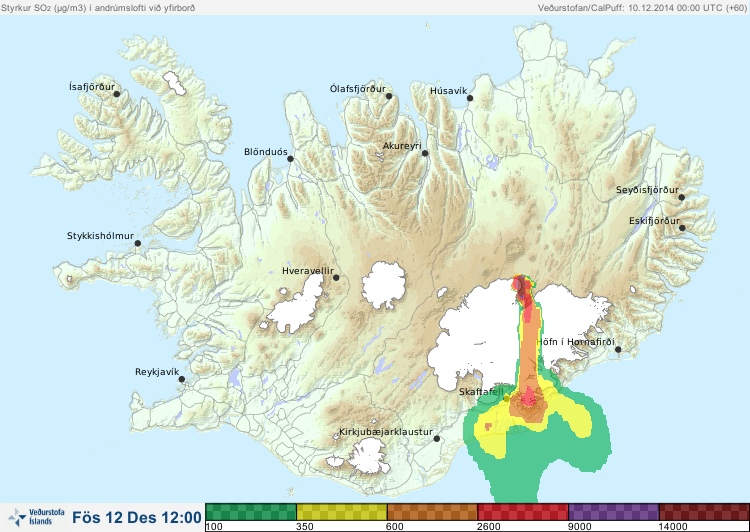Click the Akureyri label text
750x532 pixels.
point(402,146)
